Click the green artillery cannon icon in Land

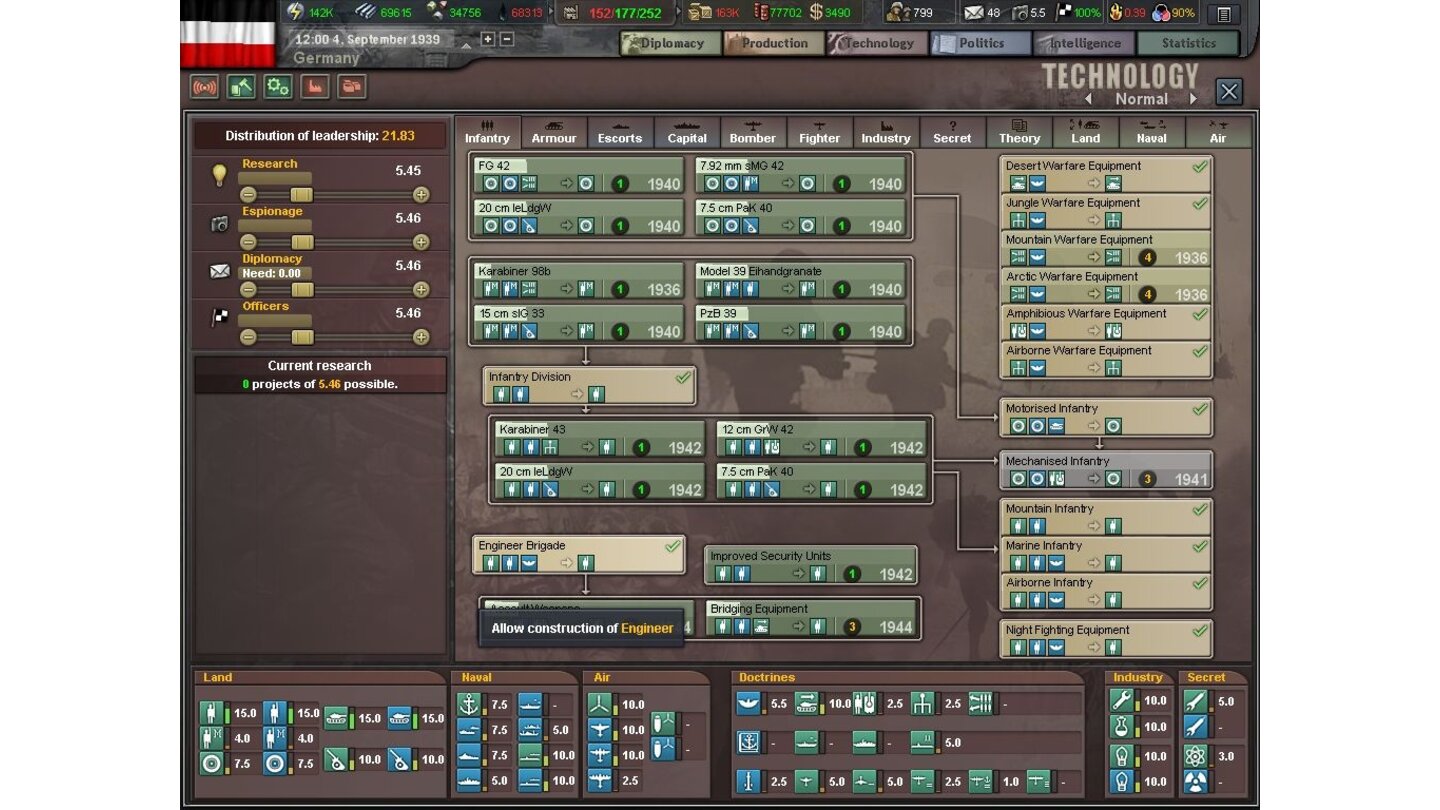337,760
